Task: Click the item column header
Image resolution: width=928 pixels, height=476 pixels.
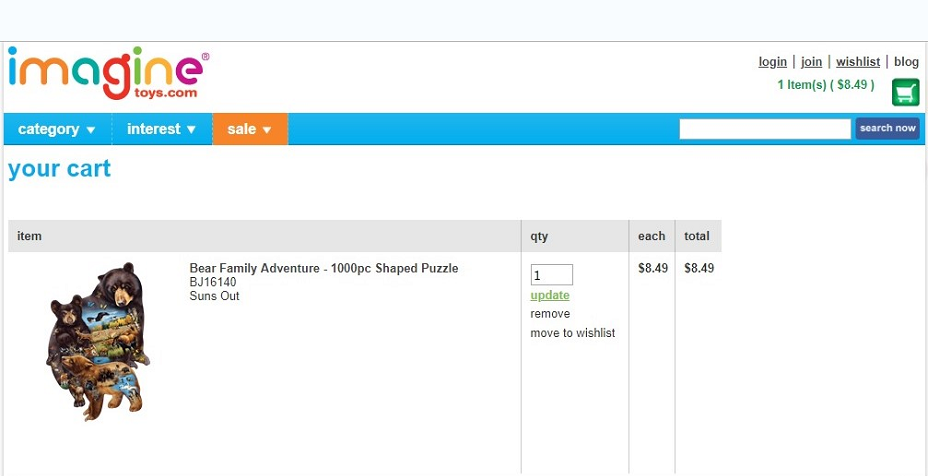Action: 29,236
